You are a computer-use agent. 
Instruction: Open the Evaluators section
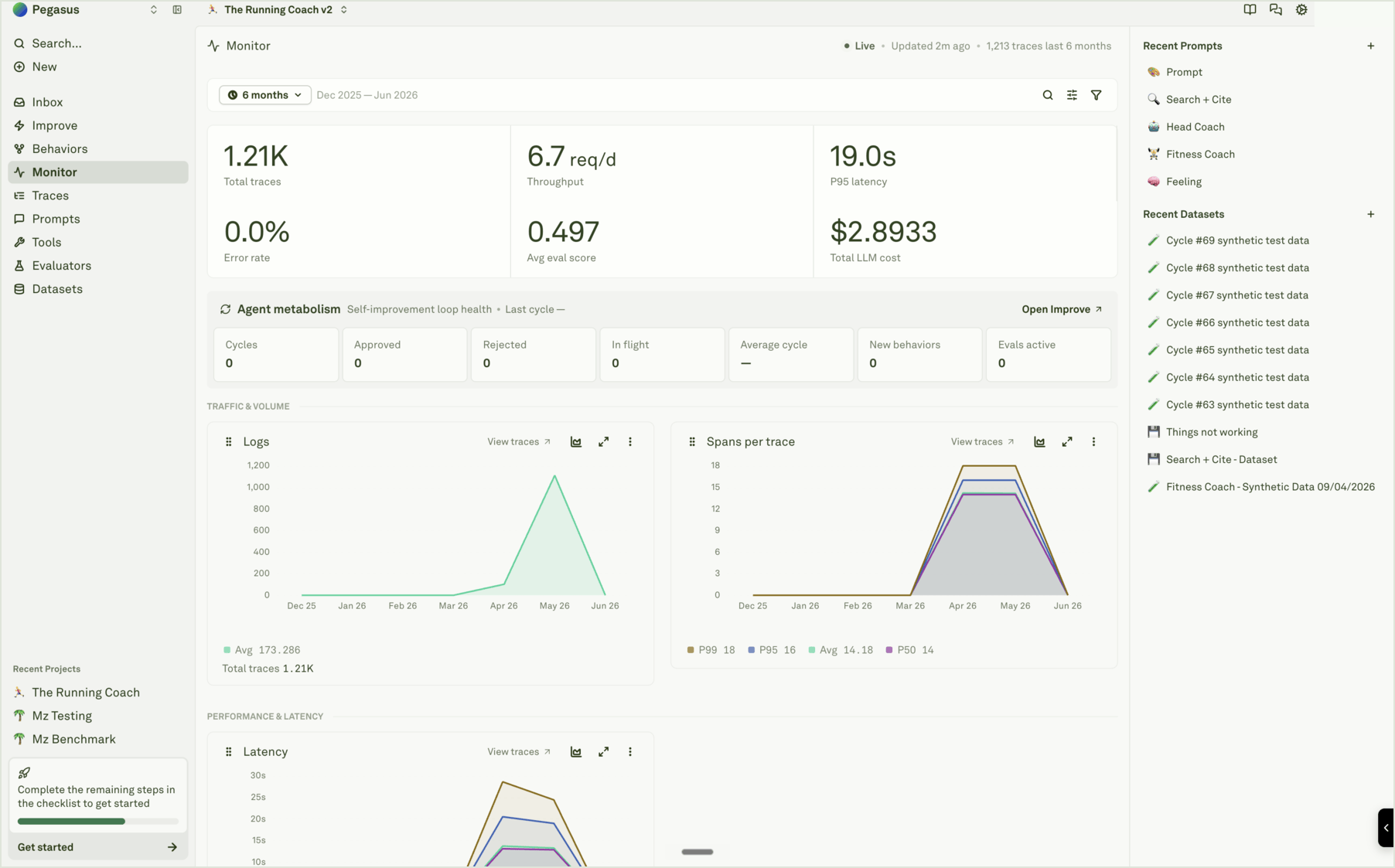click(98, 266)
